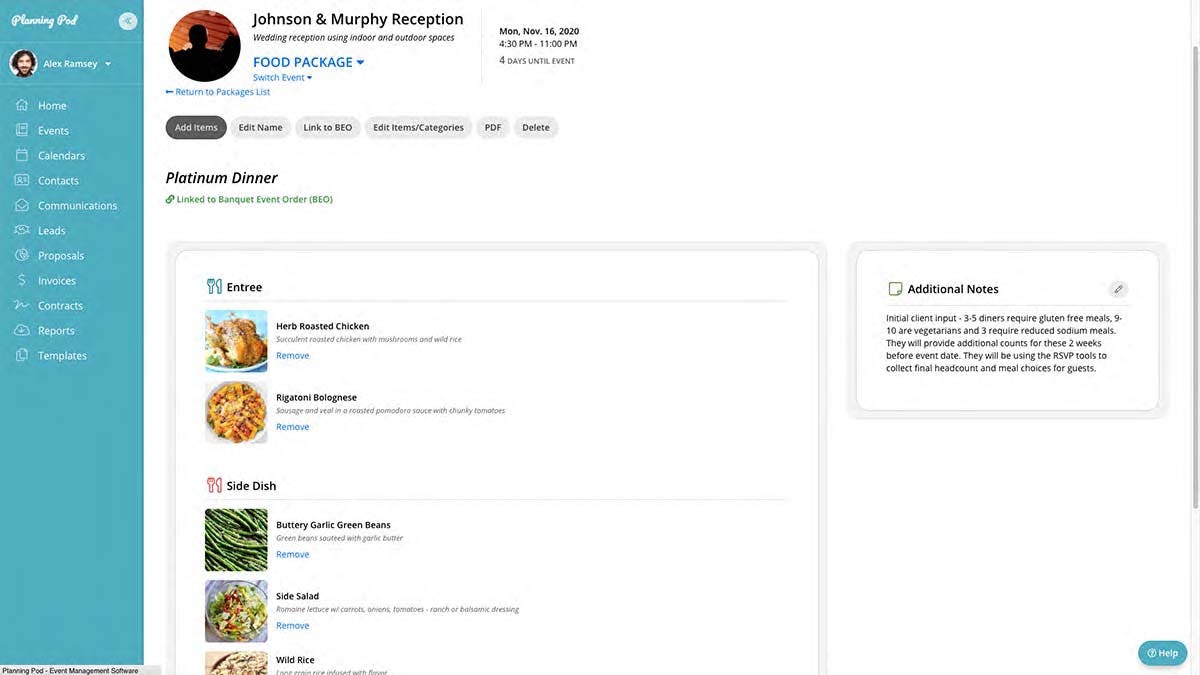Image resolution: width=1200 pixels, height=675 pixels.
Task: Click the event profile photo
Action: point(205,46)
